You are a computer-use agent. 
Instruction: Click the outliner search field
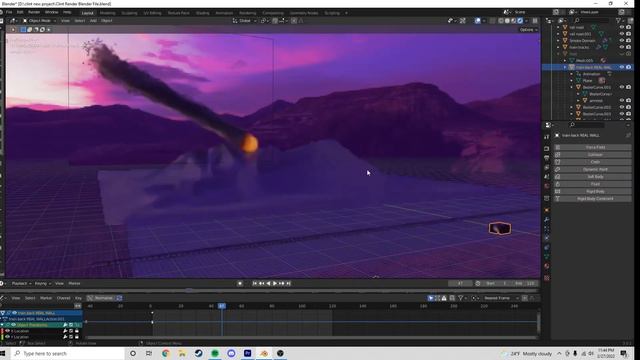[x=592, y=20]
